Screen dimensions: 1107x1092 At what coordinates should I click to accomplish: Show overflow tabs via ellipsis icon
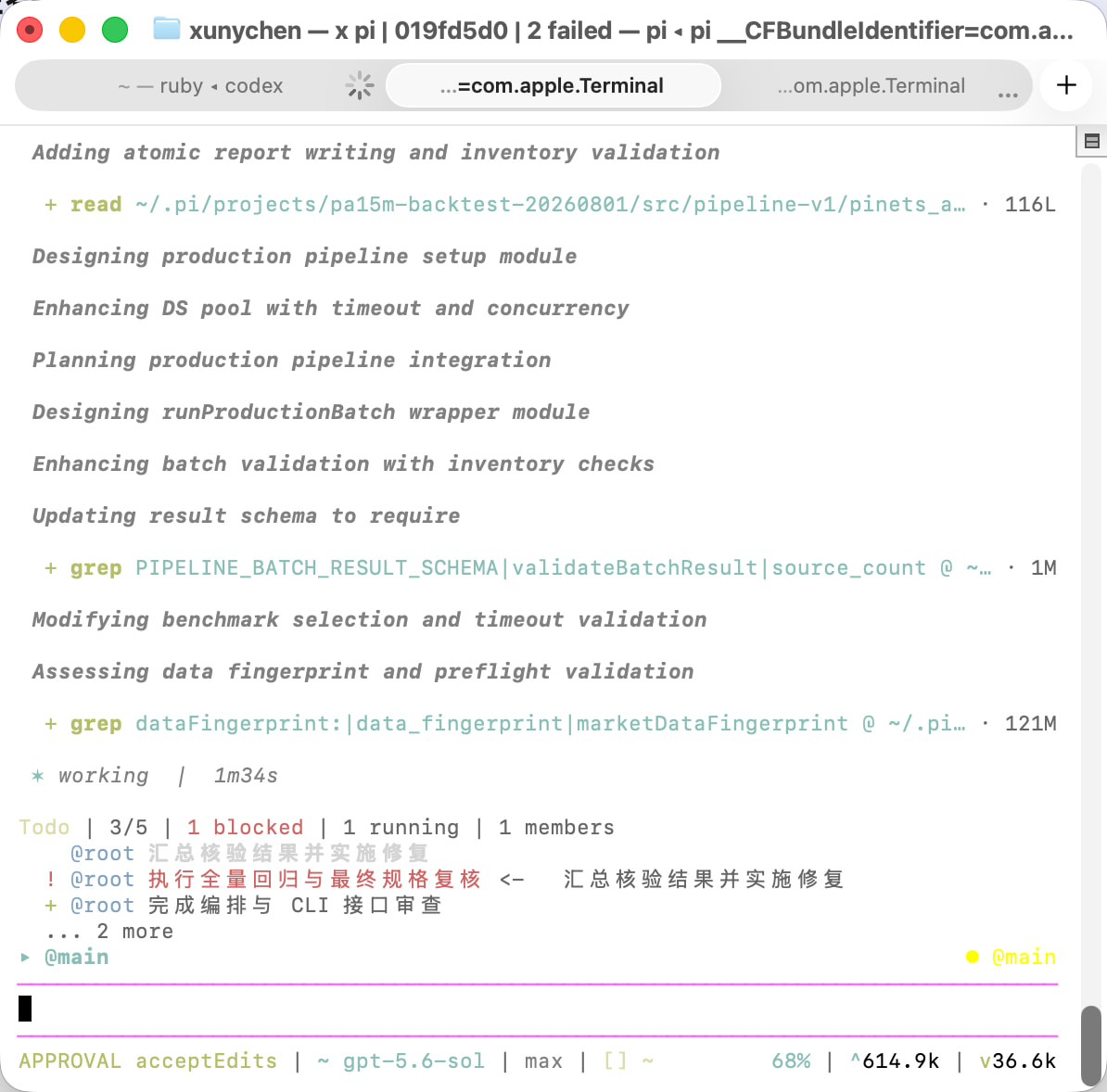(1008, 94)
